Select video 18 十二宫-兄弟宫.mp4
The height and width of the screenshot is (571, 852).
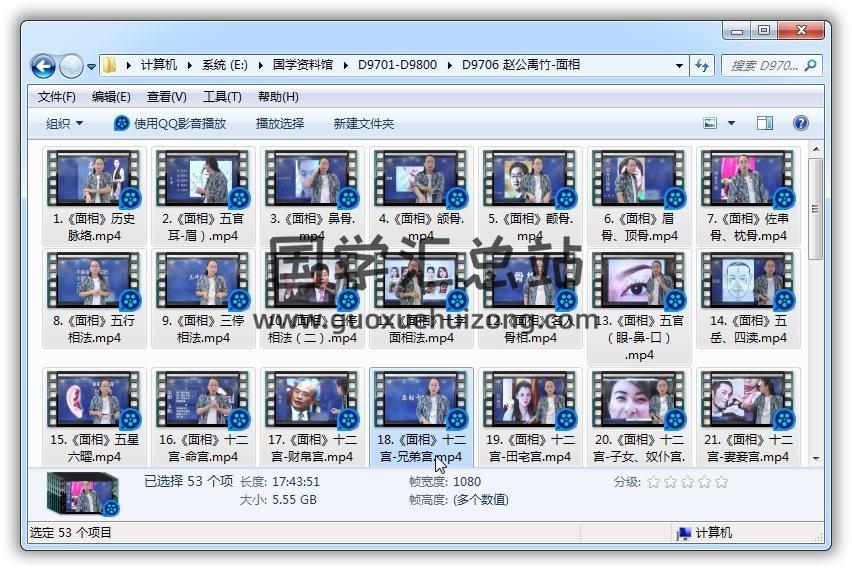click(421, 417)
